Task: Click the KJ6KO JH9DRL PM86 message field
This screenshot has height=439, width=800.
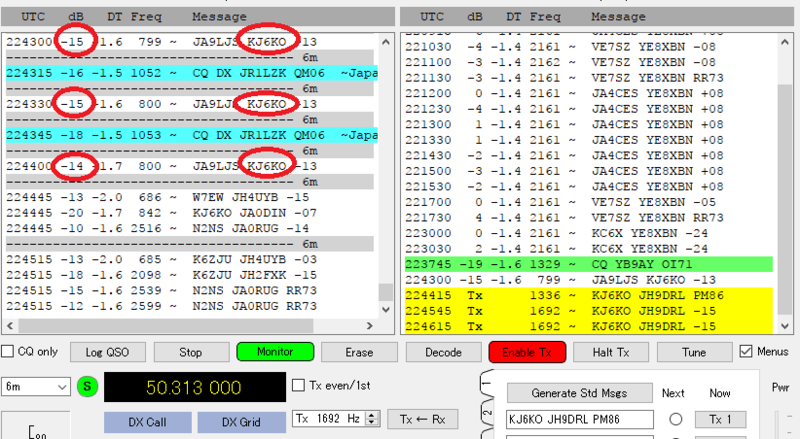Action: pos(580,419)
